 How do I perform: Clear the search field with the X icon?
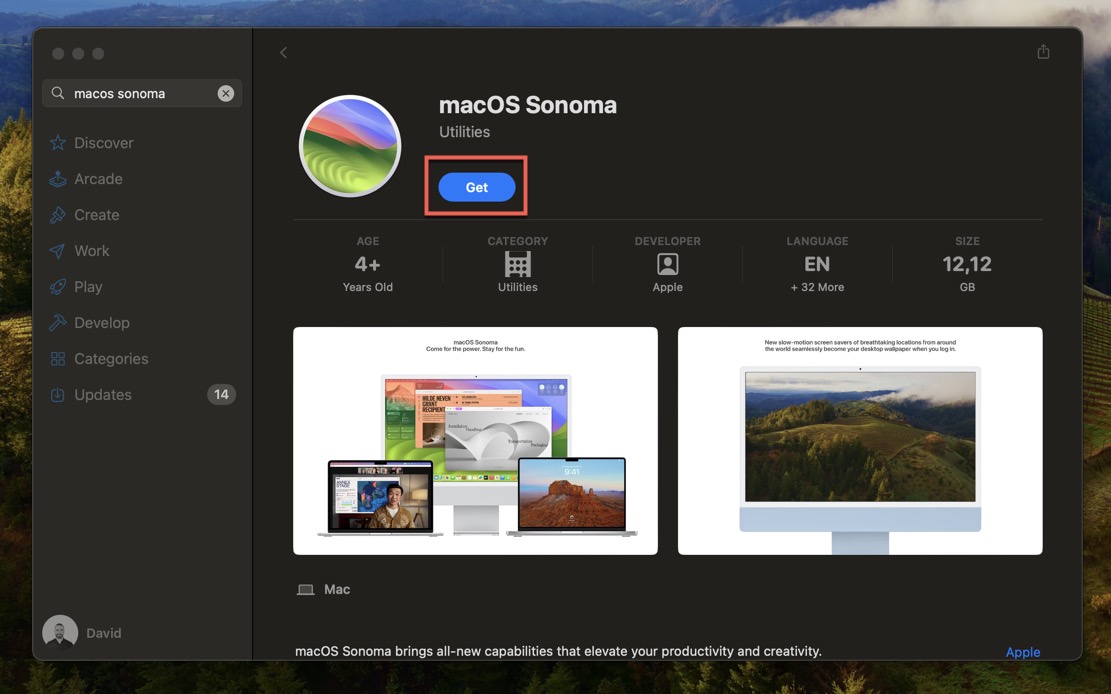(x=225, y=93)
